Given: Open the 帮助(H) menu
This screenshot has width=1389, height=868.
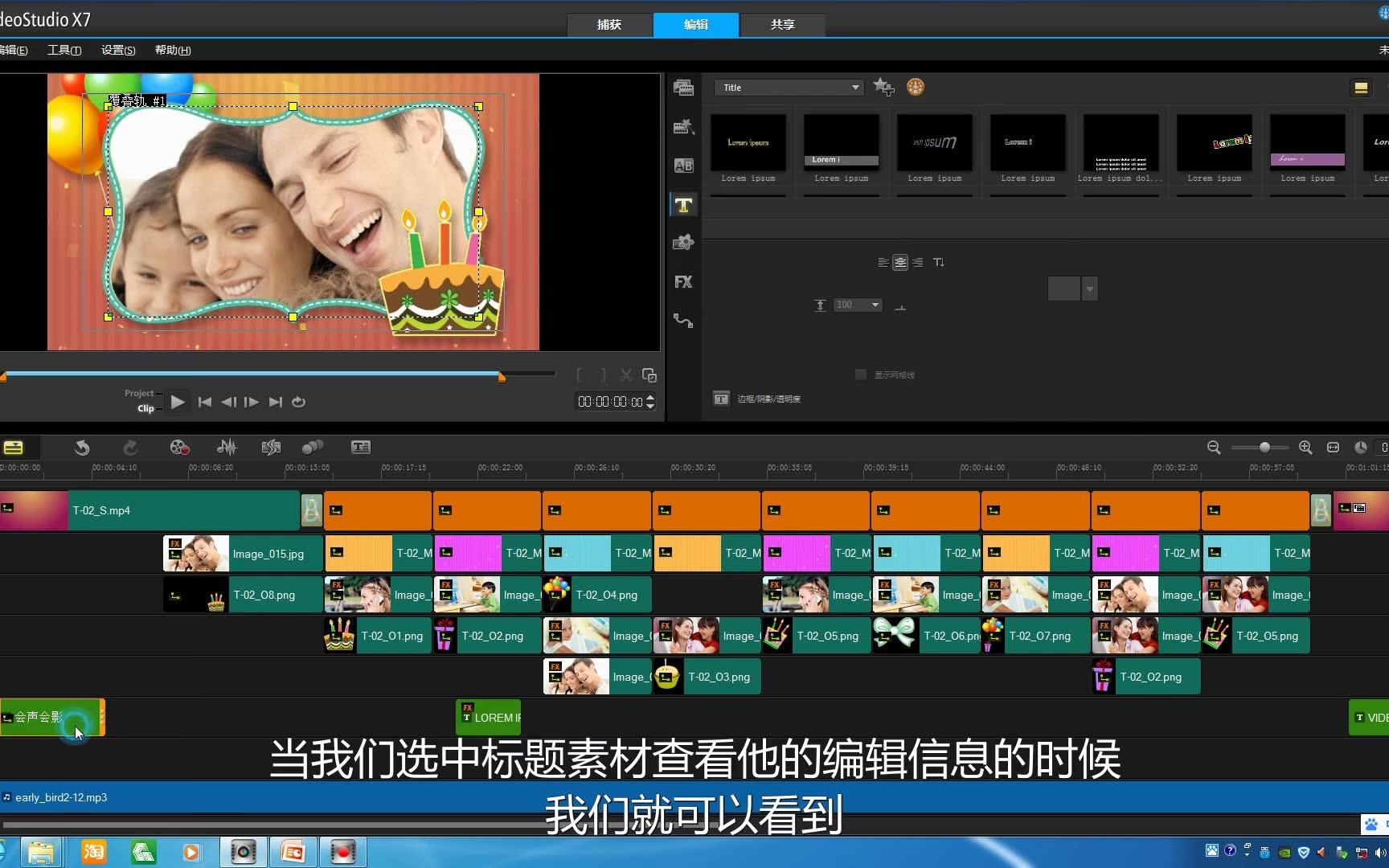Looking at the screenshot, I should tap(173, 50).
